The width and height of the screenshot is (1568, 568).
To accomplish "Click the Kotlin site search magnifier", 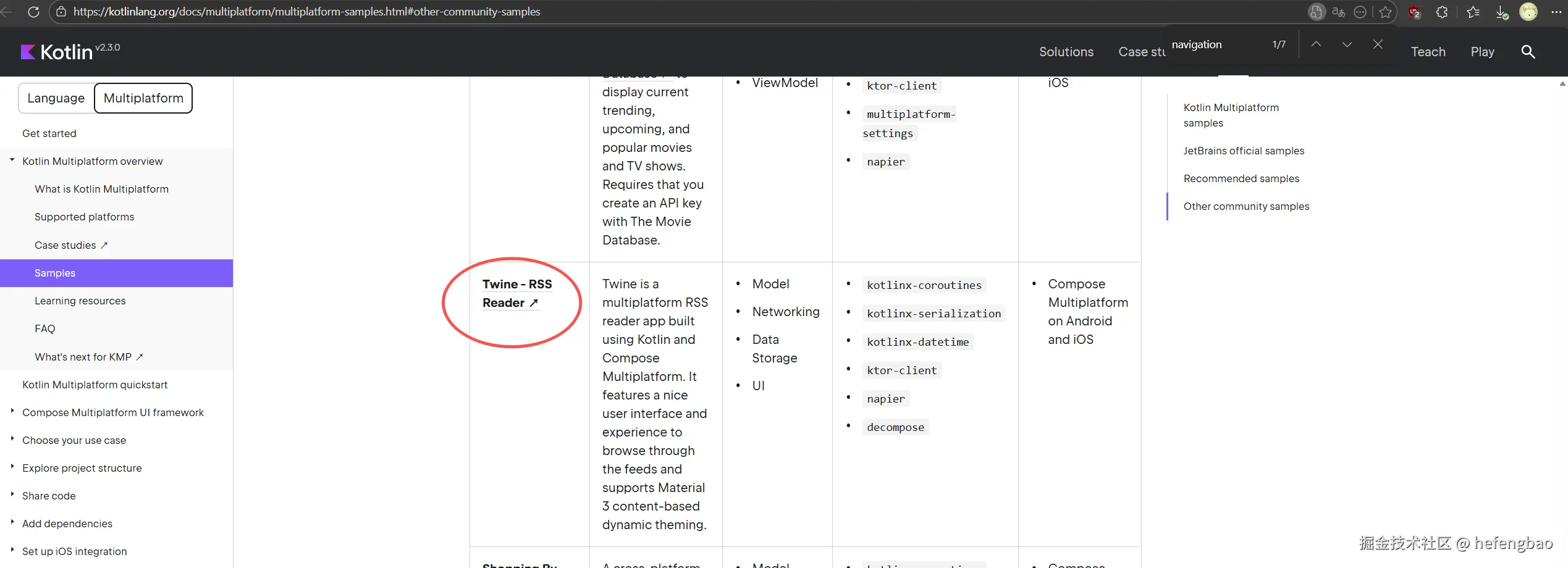I will click(x=1528, y=52).
